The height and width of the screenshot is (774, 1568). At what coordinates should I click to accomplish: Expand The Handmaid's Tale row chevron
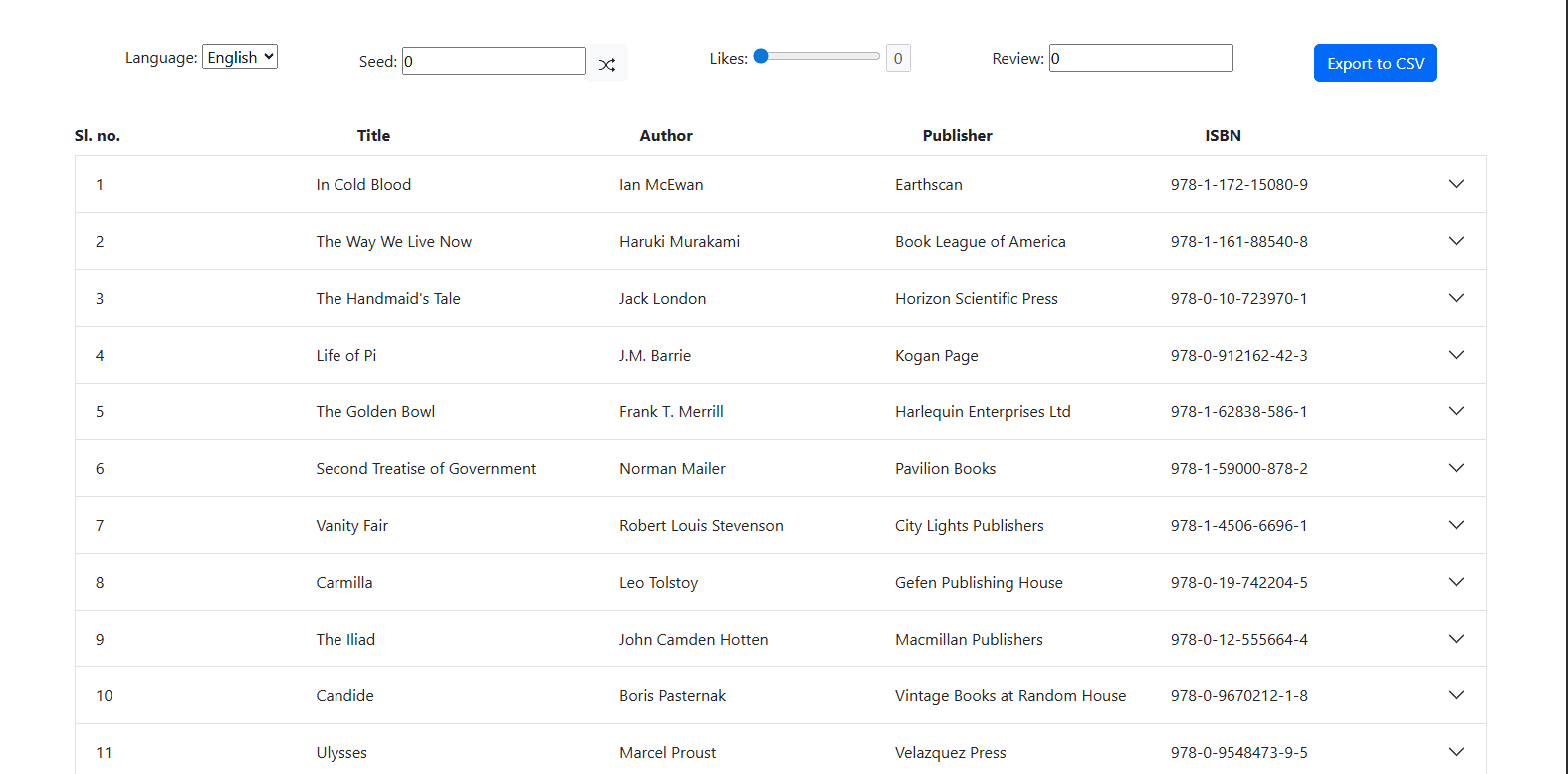pos(1456,298)
